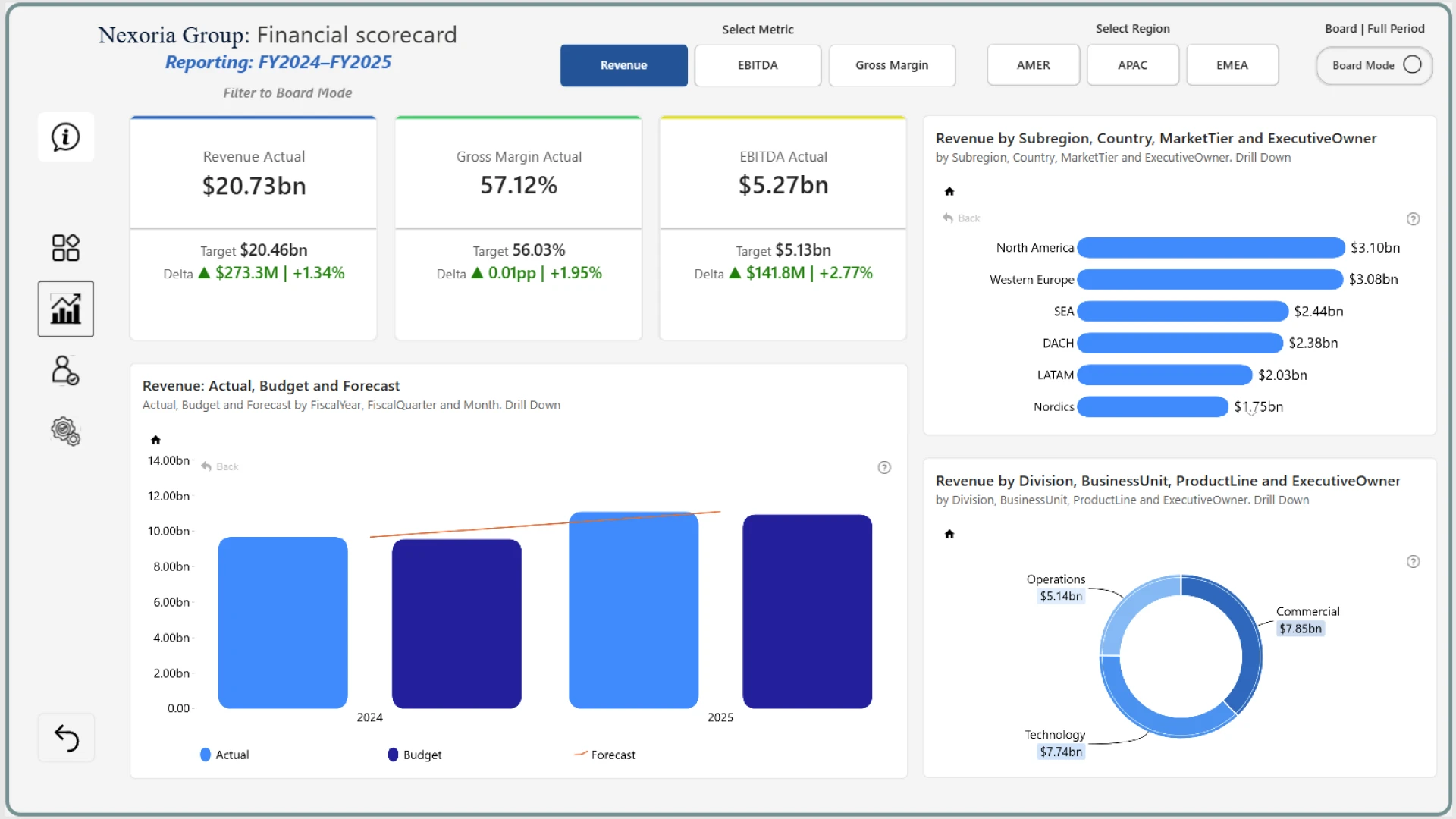Open the user approval sidebar icon
This screenshot has height=819, width=1456.
coord(66,371)
